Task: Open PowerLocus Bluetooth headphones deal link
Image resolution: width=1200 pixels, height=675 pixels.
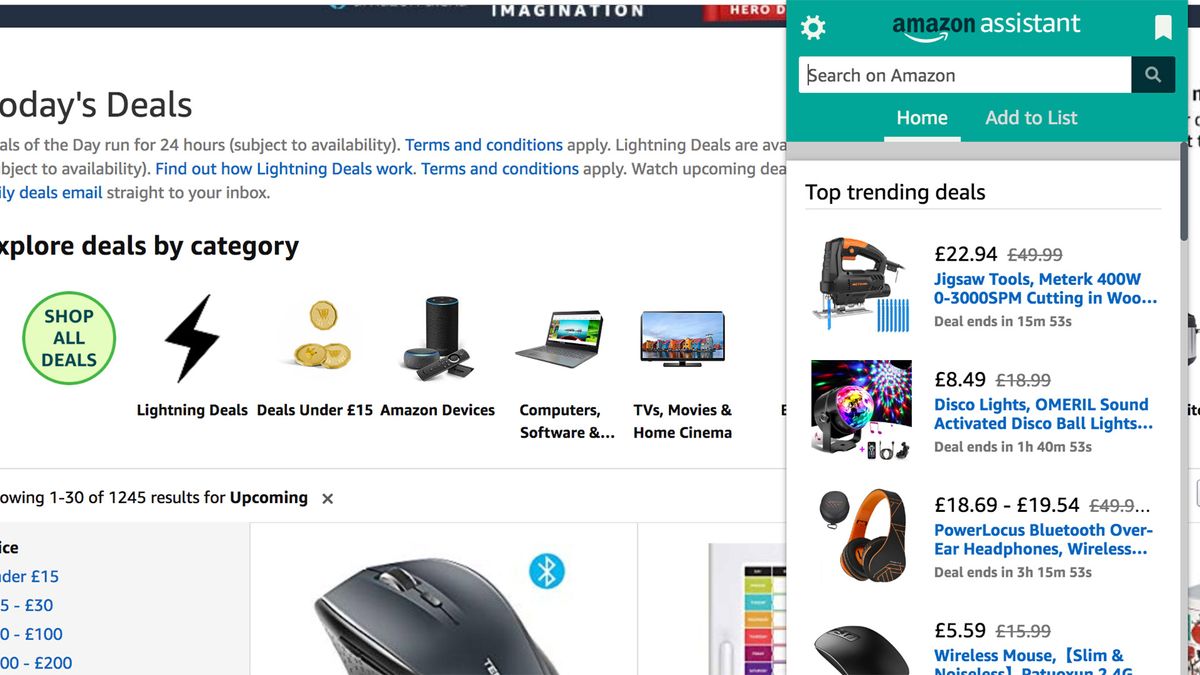Action: pos(1043,539)
